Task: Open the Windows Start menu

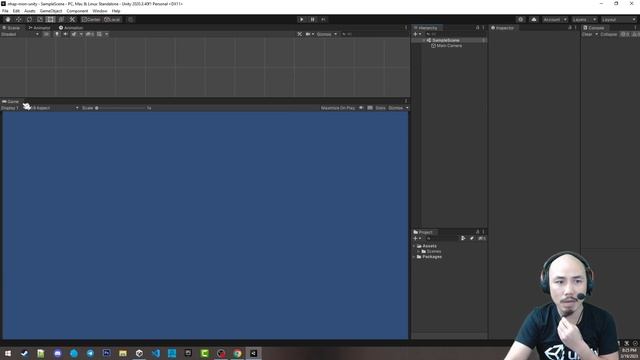Action: (8, 353)
